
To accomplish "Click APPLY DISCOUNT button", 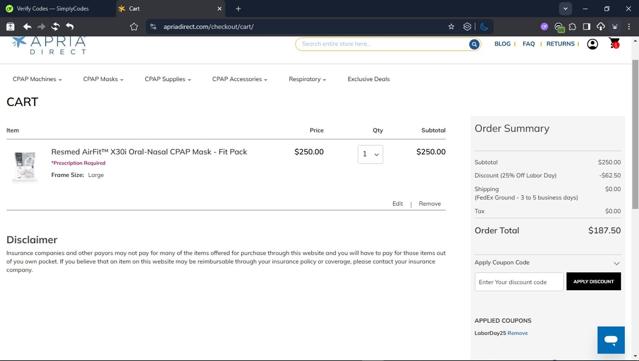I will (x=593, y=282).
